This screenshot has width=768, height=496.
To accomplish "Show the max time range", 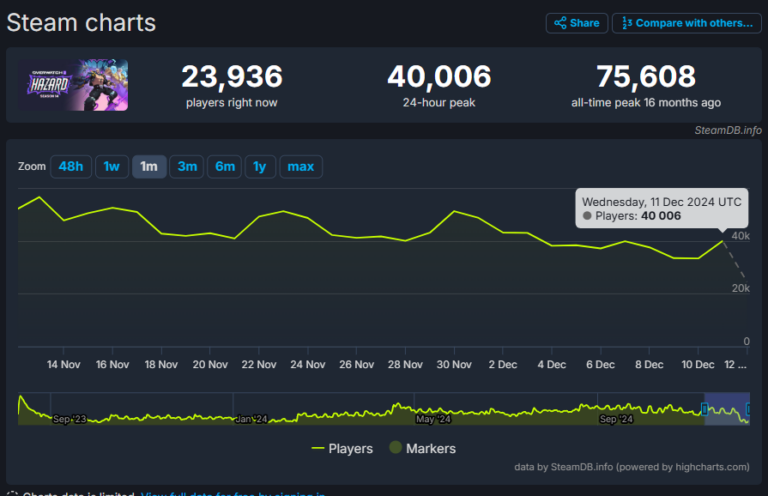I will pos(300,166).
